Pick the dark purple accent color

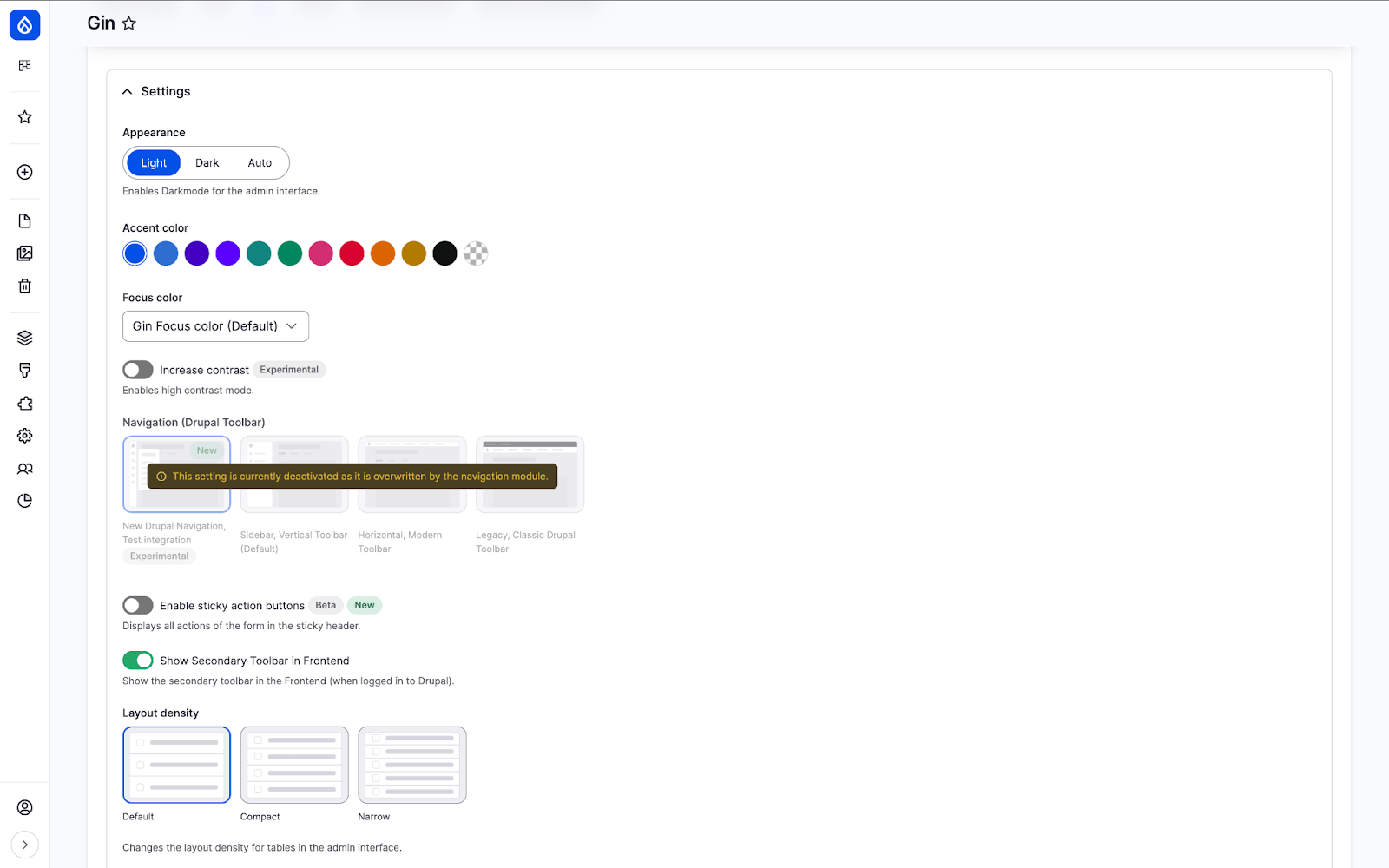[197, 253]
